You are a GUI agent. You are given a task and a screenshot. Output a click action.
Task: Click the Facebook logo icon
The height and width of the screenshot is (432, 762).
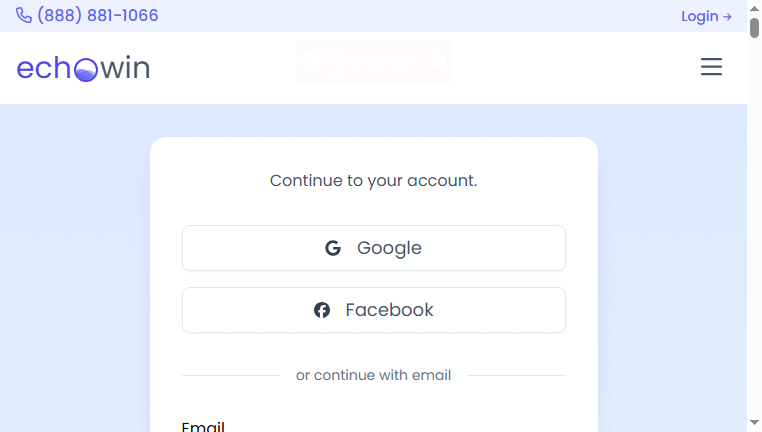pyautogui.click(x=322, y=310)
